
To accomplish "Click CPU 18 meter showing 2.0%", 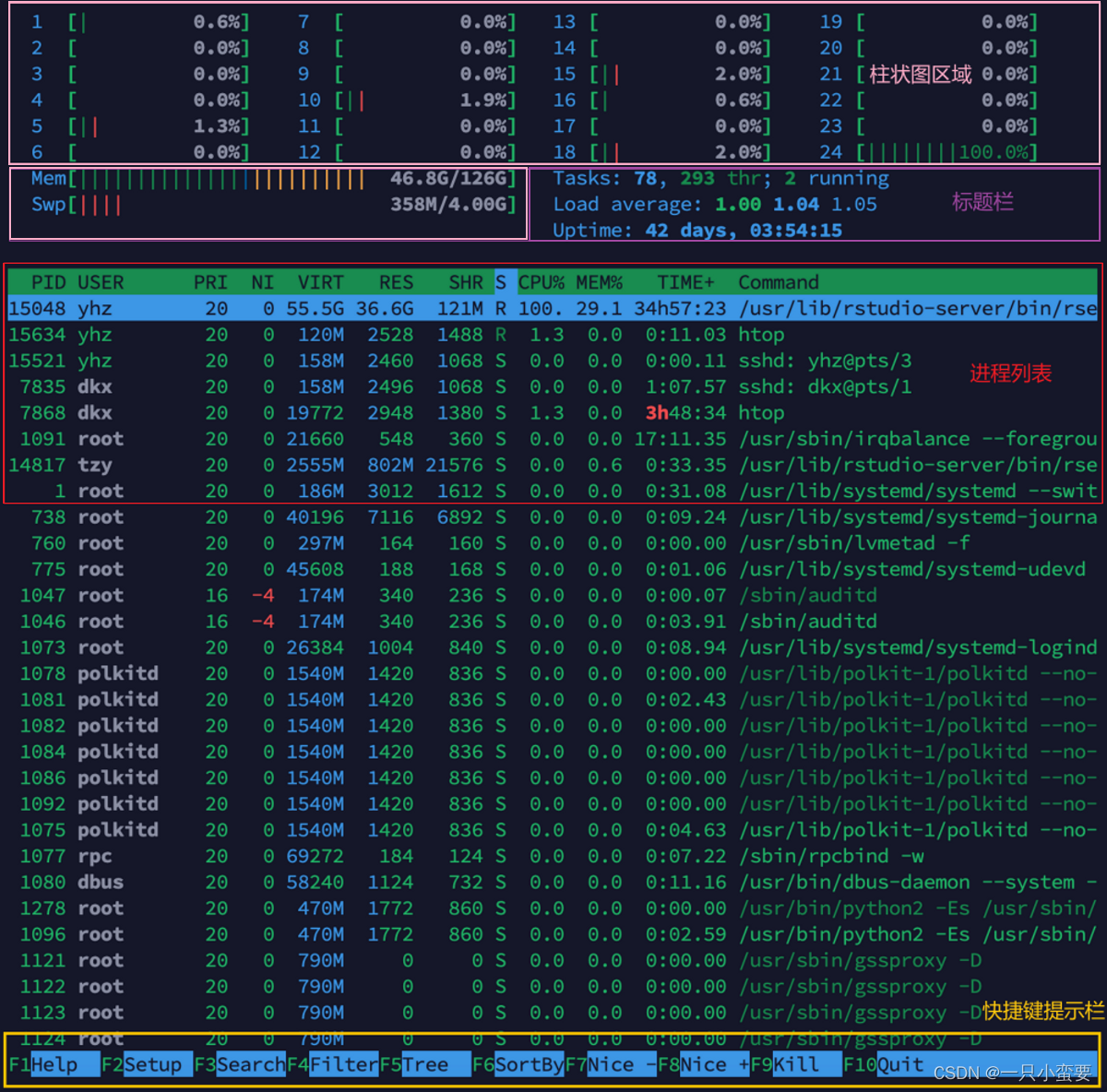I will [662, 152].
